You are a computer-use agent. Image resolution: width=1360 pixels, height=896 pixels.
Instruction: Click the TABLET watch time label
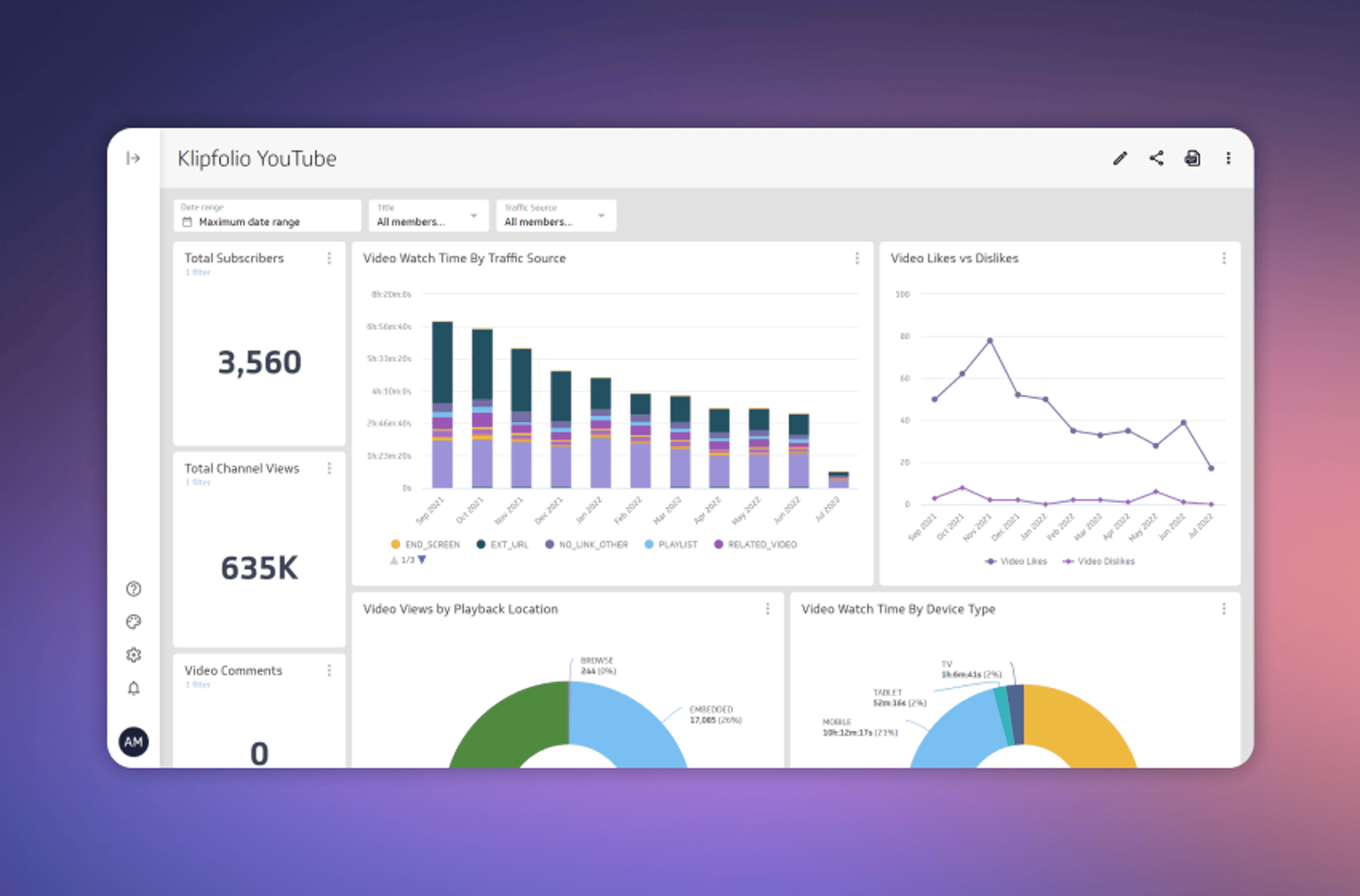tap(899, 698)
